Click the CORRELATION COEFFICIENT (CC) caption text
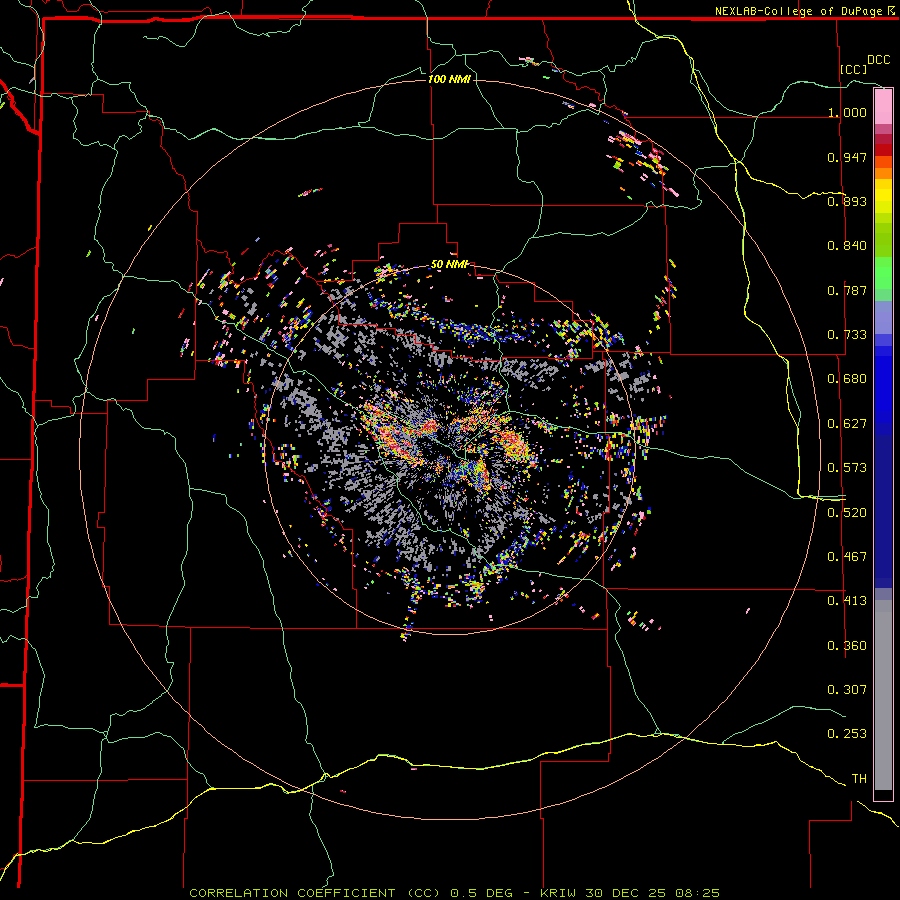Viewport: 900px width, 900px height. [x=315, y=893]
